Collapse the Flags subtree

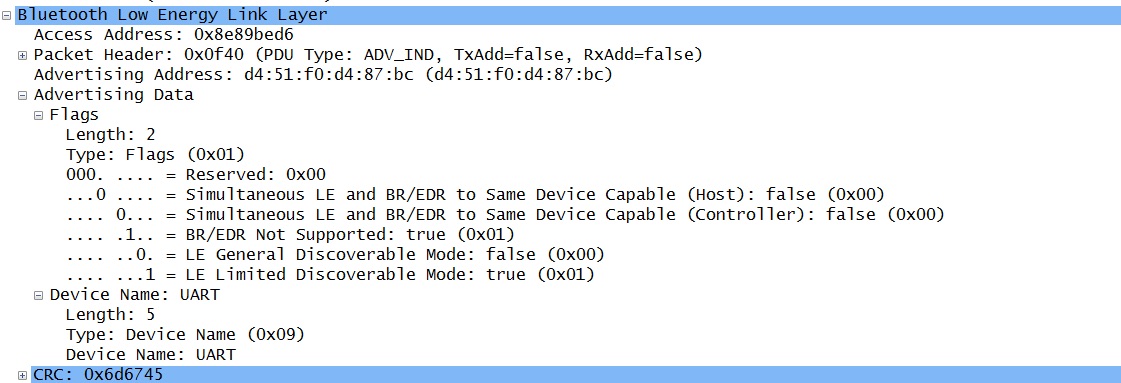(39, 115)
